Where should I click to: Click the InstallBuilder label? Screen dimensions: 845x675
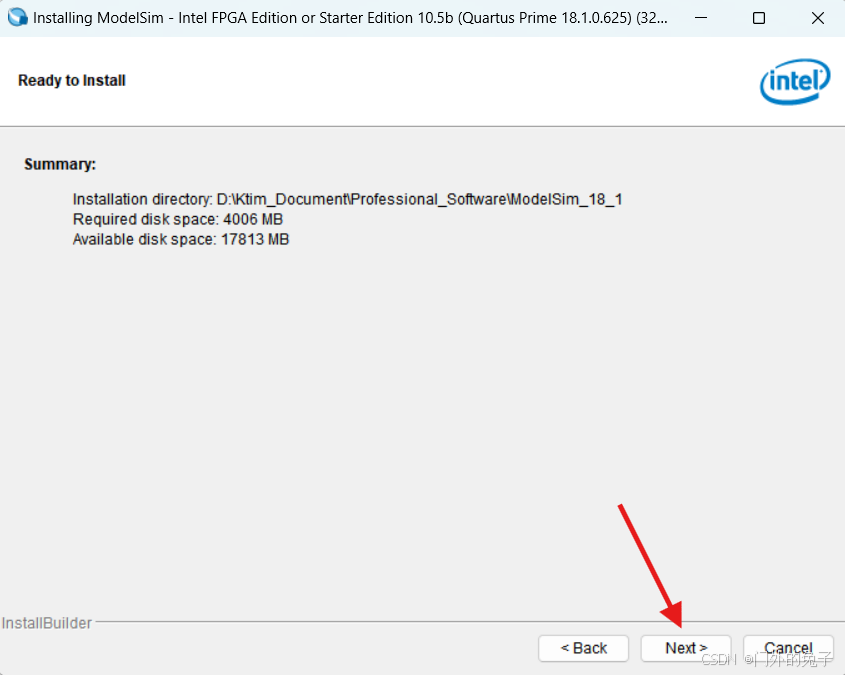coord(47,623)
